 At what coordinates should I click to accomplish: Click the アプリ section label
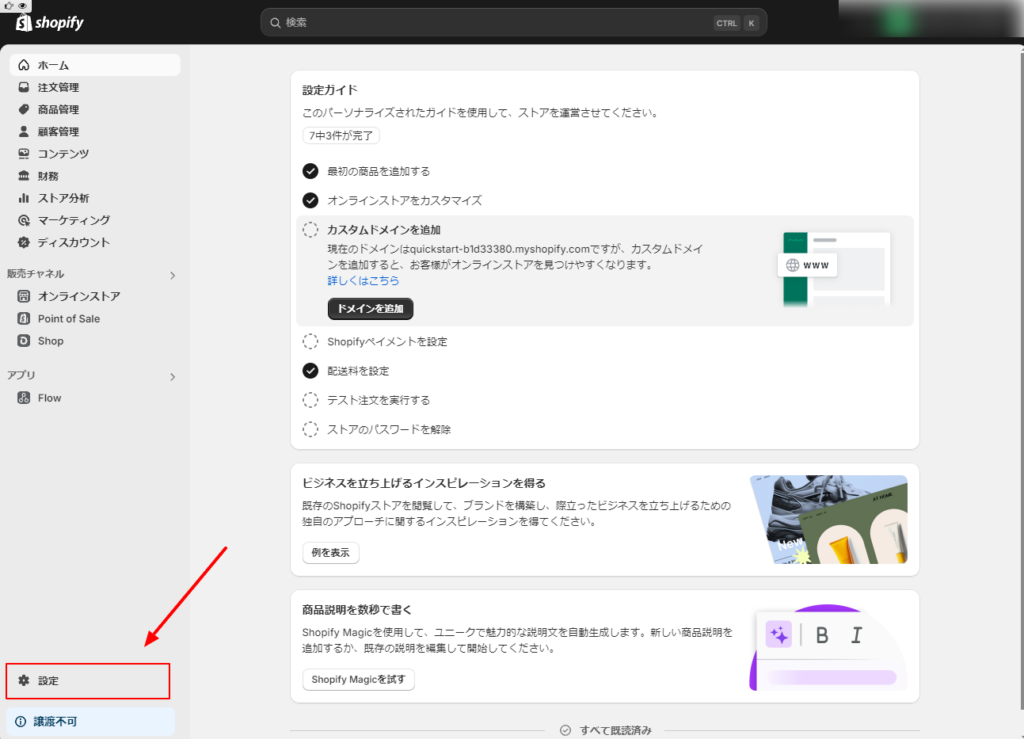(x=21, y=375)
